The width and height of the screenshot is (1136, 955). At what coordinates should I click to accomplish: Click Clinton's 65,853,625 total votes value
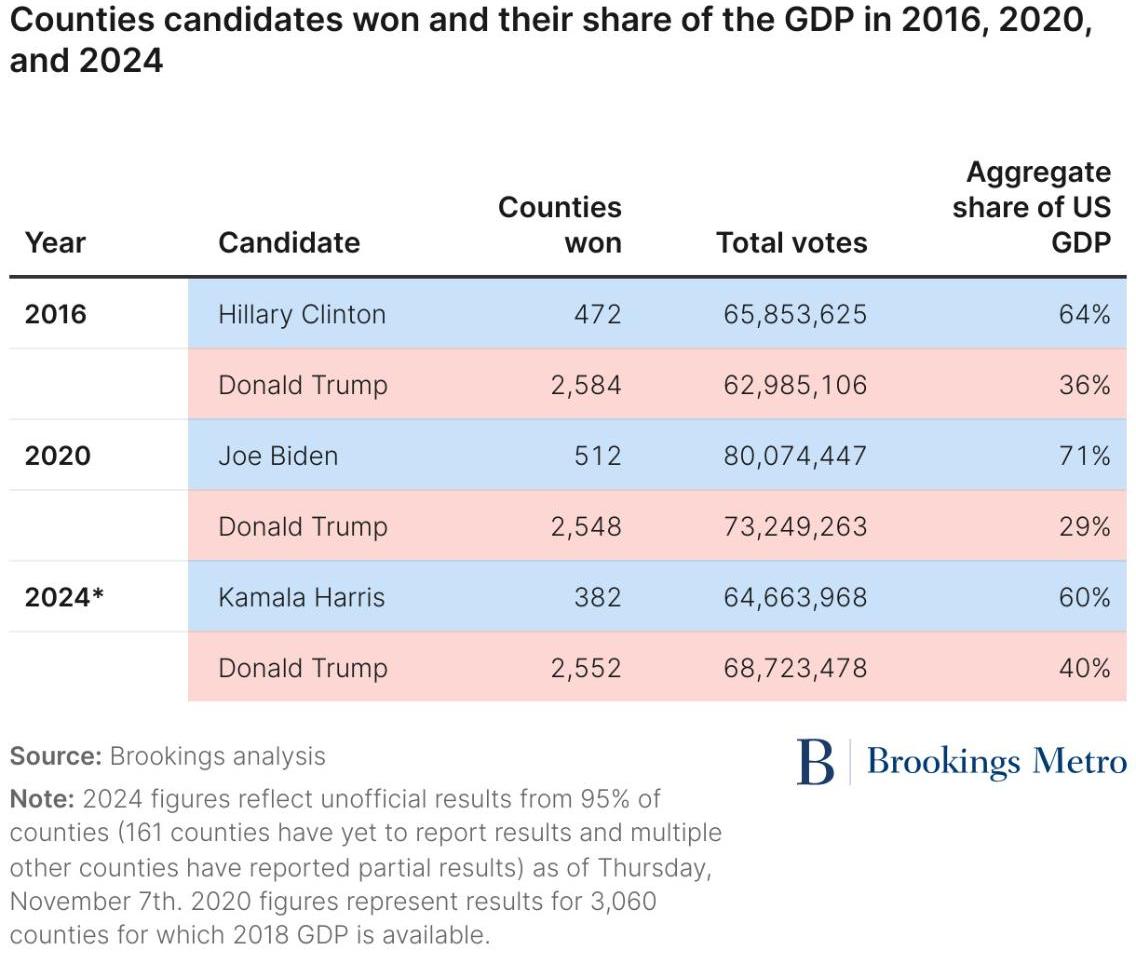(795, 314)
